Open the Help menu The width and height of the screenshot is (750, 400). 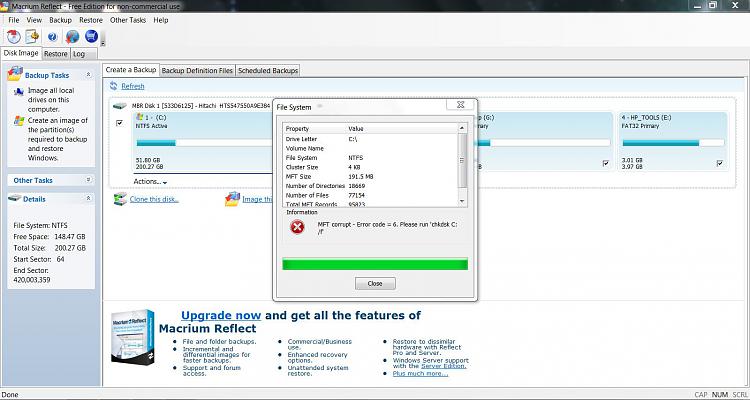coord(161,20)
